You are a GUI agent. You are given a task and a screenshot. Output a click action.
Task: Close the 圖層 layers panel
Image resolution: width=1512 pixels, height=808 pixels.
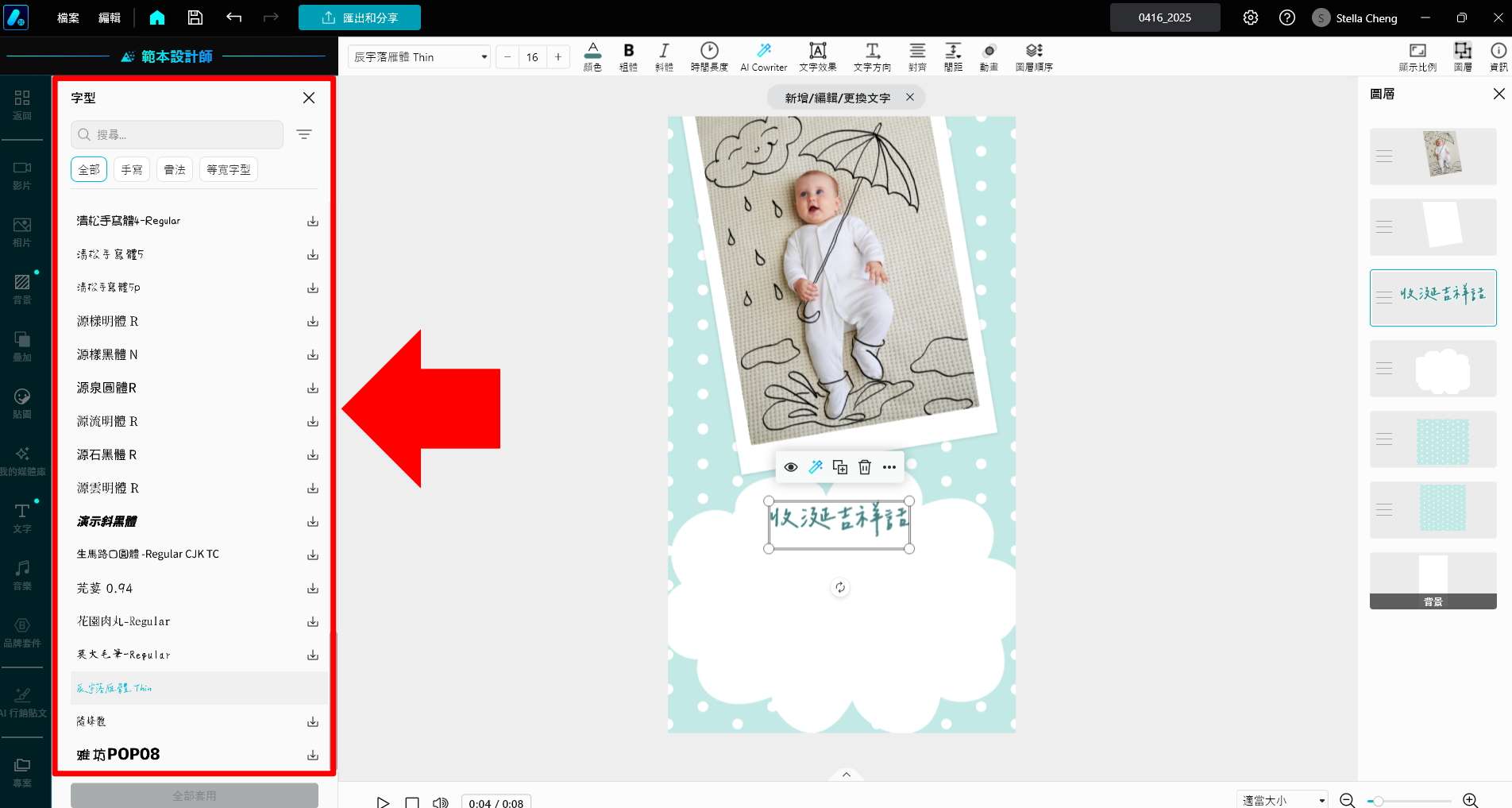(x=1499, y=94)
